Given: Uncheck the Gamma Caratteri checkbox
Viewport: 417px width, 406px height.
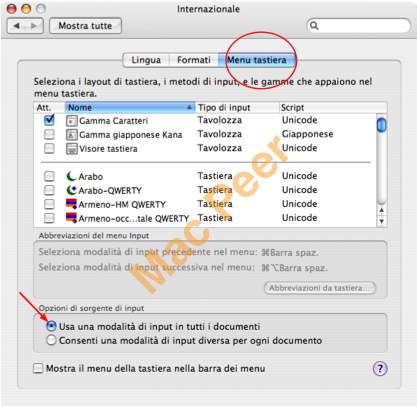Looking at the screenshot, I should 49,120.
